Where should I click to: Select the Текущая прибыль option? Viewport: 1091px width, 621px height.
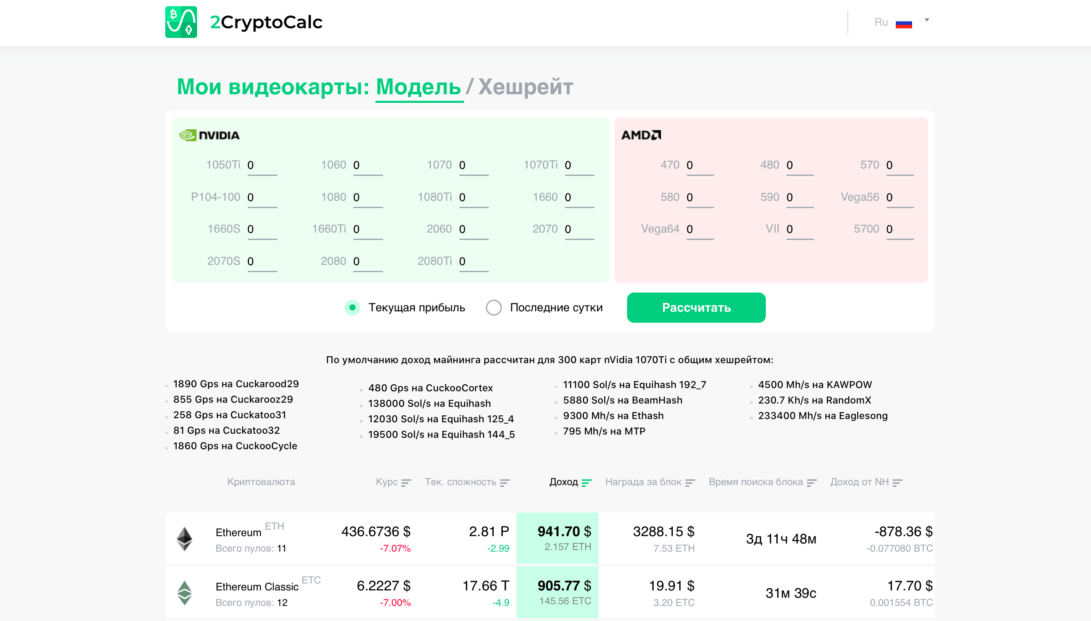click(351, 307)
